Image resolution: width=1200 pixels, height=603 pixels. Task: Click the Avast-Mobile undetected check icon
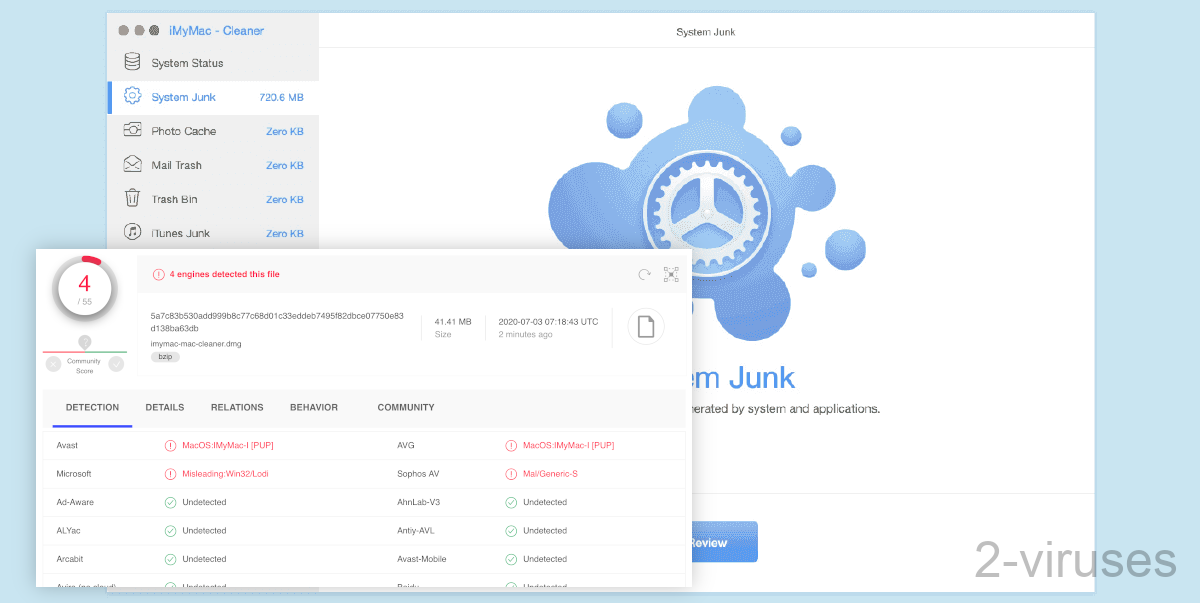tap(512, 559)
